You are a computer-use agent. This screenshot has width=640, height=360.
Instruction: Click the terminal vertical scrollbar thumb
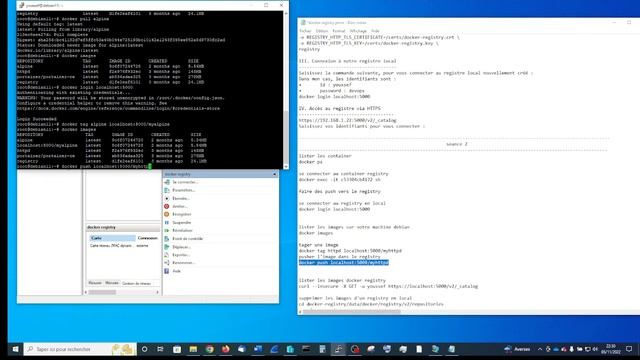pyautogui.click(x=286, y=137)
